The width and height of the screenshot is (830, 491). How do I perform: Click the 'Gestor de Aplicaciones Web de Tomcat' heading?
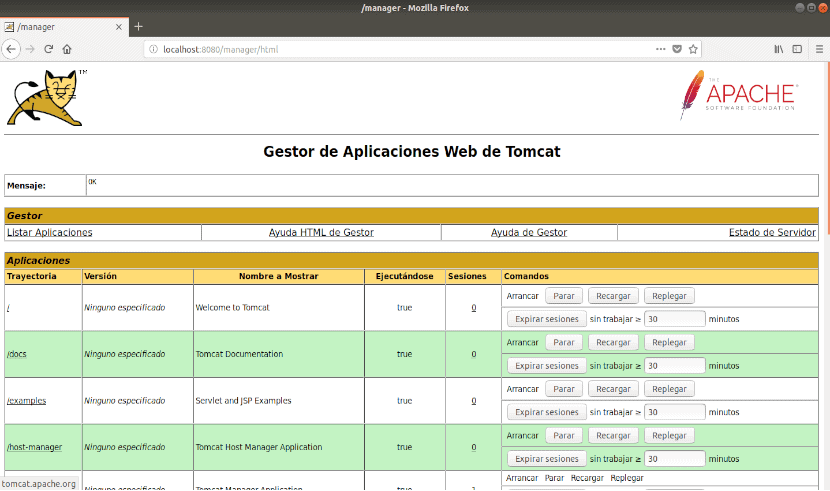[412, 152]
